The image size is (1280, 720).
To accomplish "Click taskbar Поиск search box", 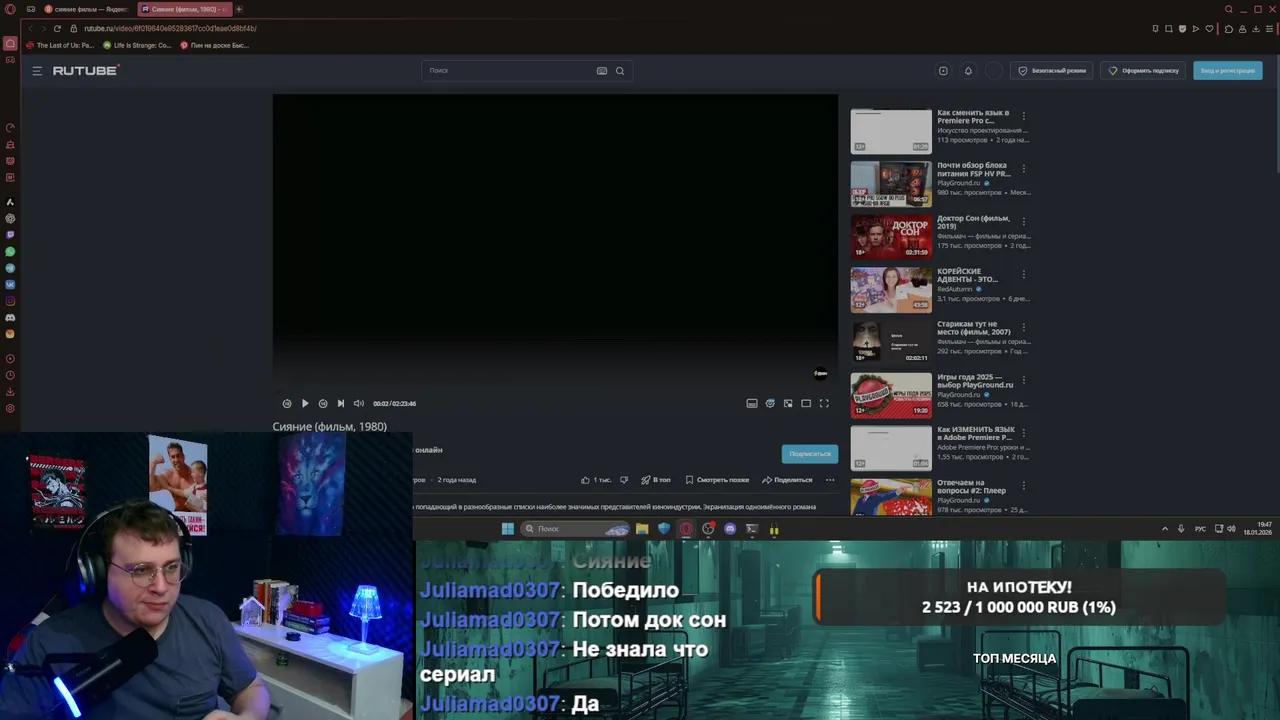I will (576, 529).
